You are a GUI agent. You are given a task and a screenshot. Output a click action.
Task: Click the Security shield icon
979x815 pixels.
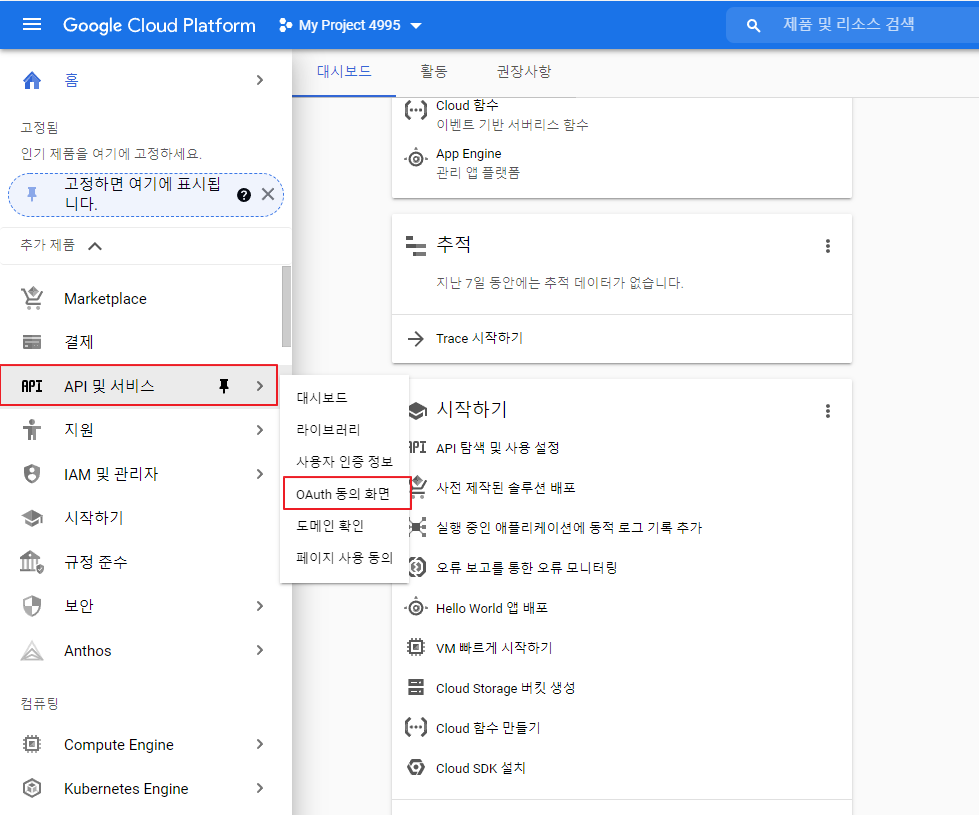[x=32, y=606]
